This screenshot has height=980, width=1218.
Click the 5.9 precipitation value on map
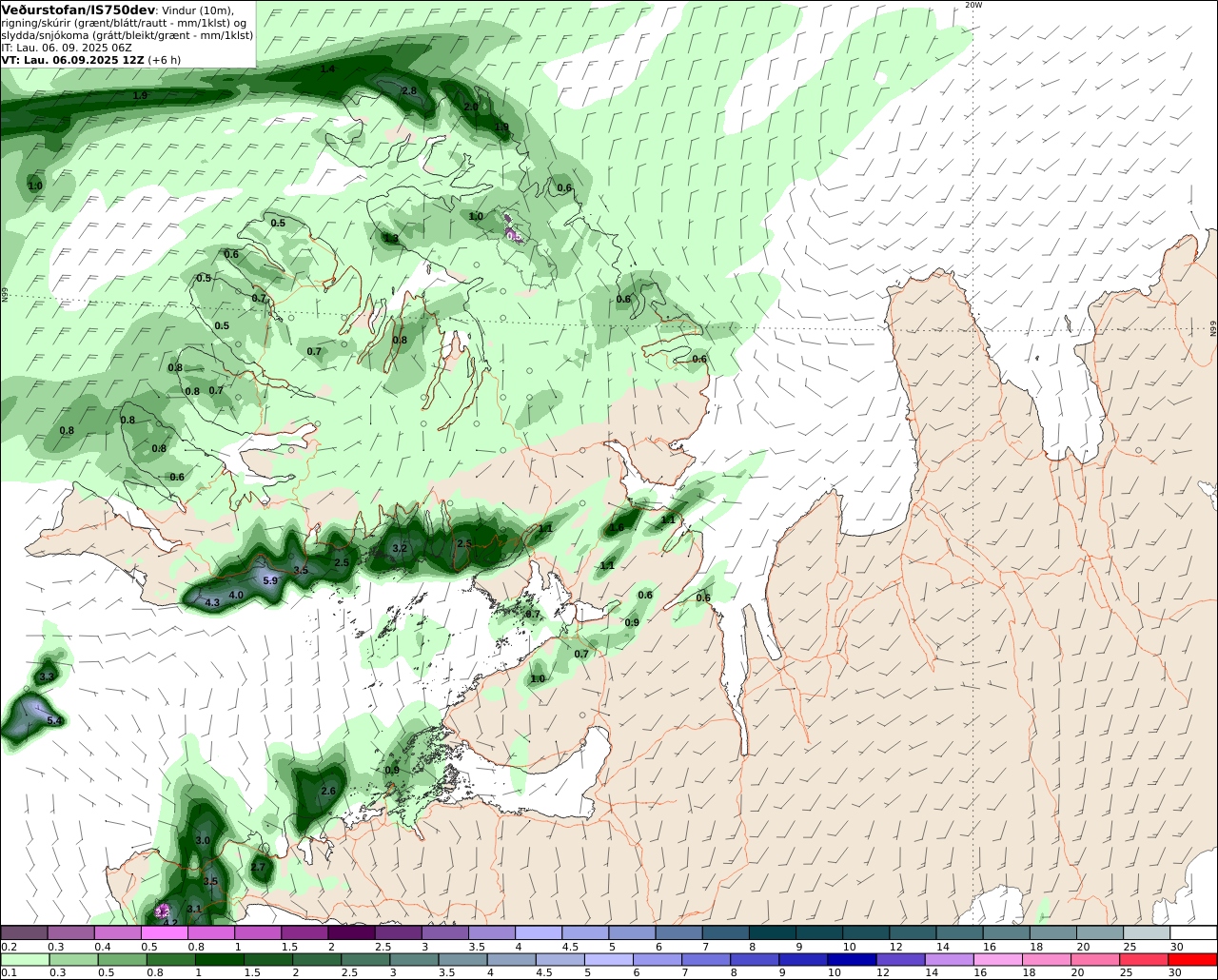pyautogui.click(x=269, y=580)
